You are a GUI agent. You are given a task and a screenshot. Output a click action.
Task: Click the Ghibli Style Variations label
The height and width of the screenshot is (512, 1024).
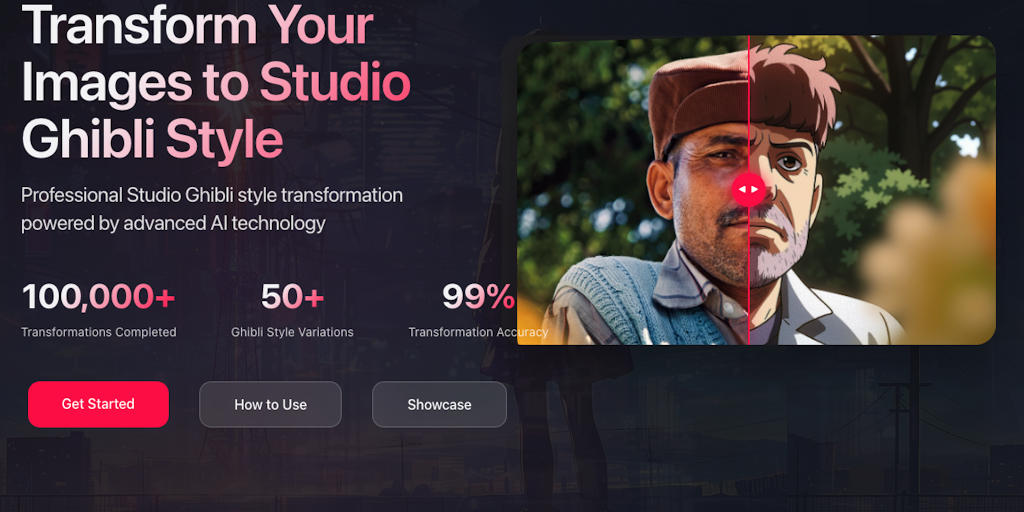[x=292, y=332]
